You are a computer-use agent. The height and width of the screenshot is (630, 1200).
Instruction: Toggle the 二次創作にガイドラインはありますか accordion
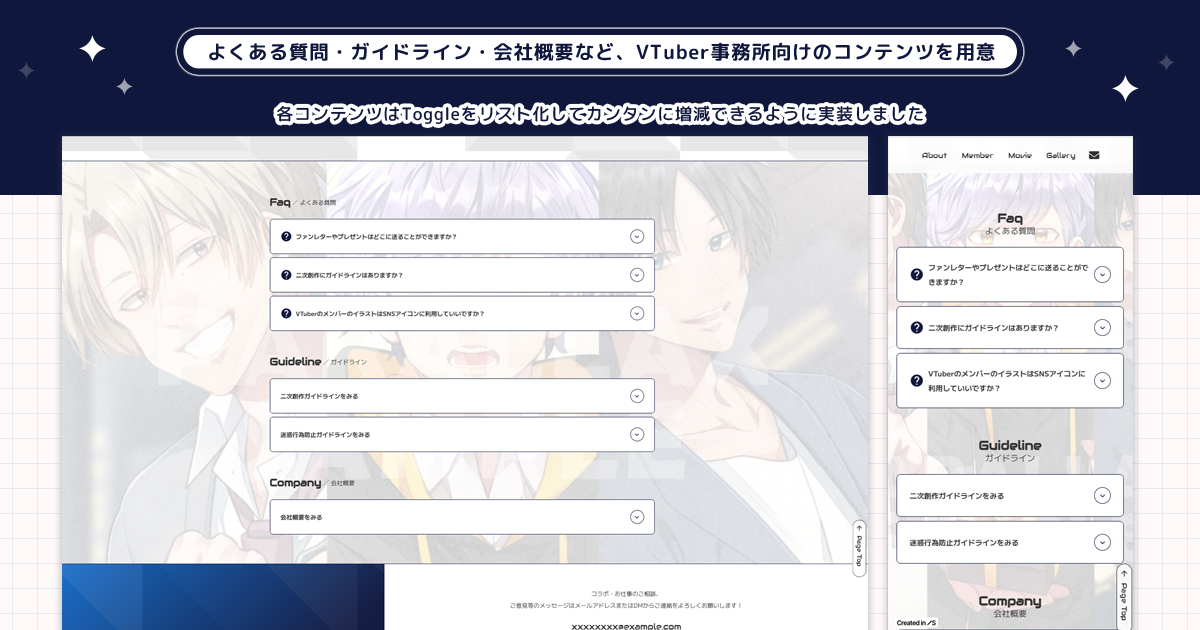click(x=637, y=275)
